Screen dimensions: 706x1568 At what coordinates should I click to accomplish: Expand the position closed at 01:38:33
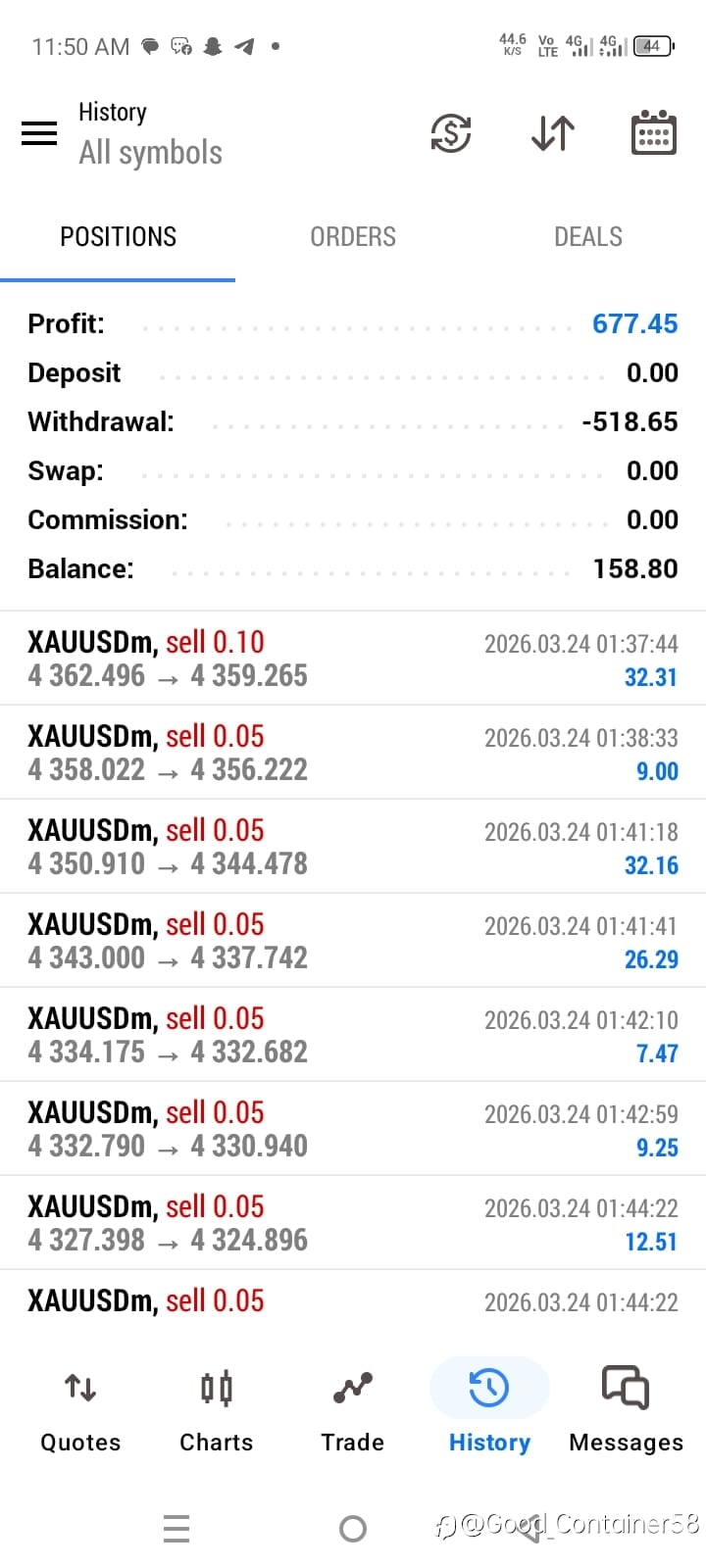tap(353, 753)
